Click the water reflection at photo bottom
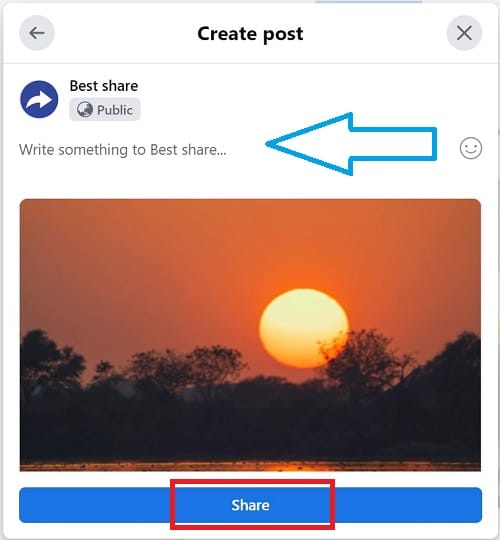The width and height of the screenshot is (500, 540). click(x=250, y=466)
